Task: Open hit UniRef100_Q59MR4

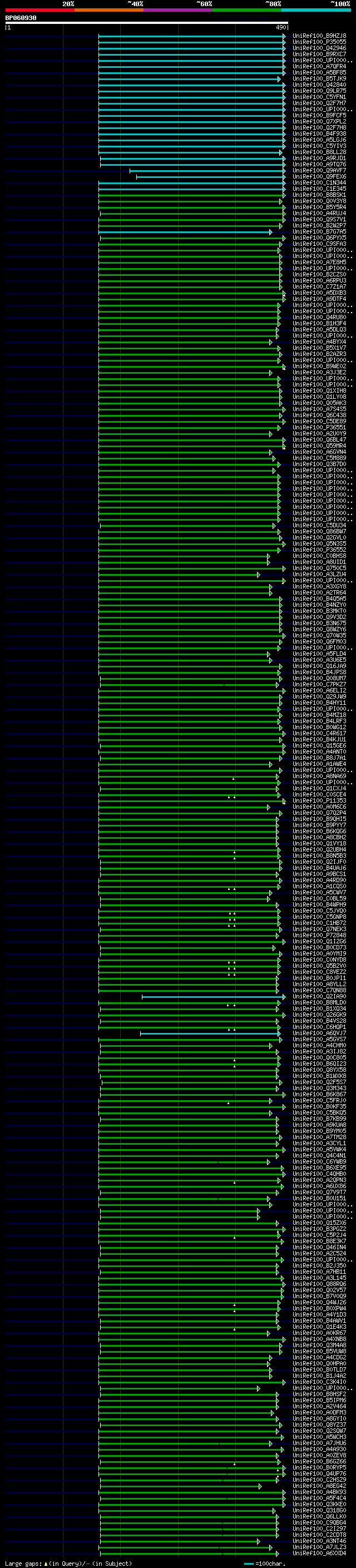Action: [319, 446]
